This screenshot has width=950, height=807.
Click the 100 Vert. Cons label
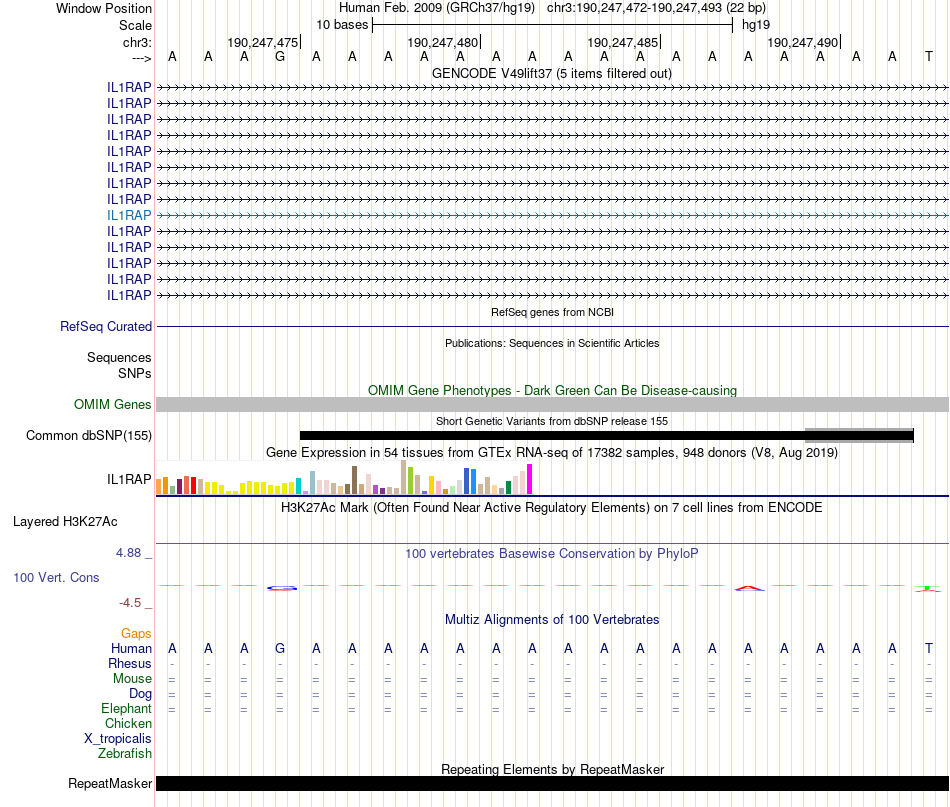pyautogui.click(x=56, y=577)
